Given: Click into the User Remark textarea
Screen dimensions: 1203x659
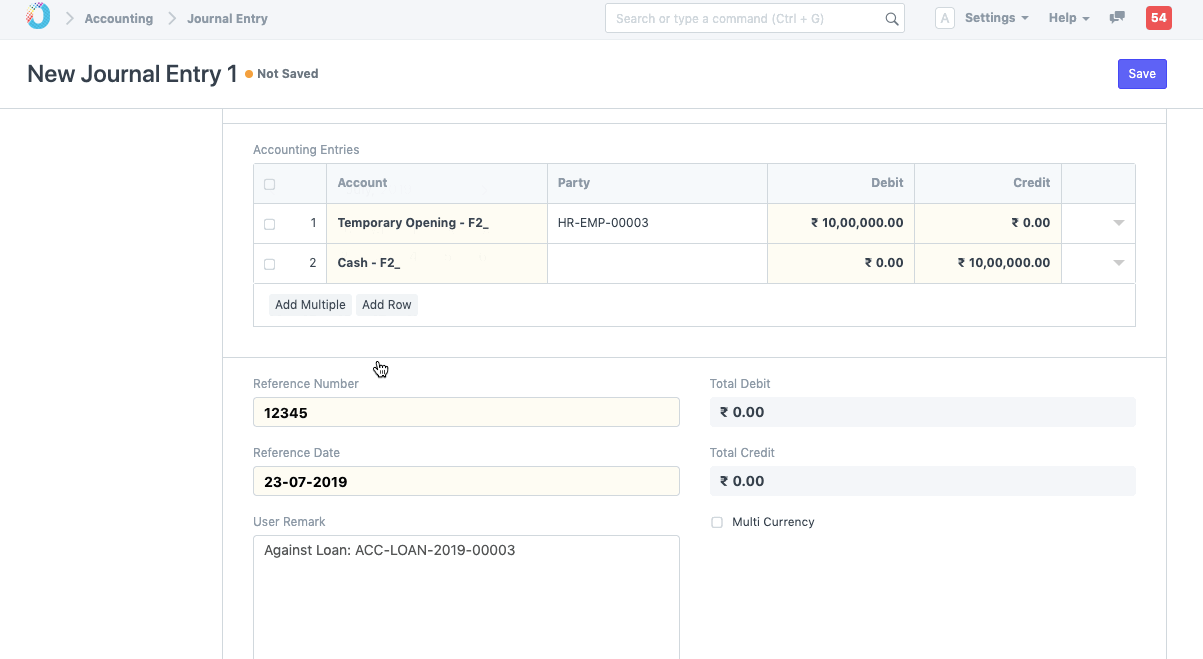Looking at the screenshot, I should (x=466, y=597).
